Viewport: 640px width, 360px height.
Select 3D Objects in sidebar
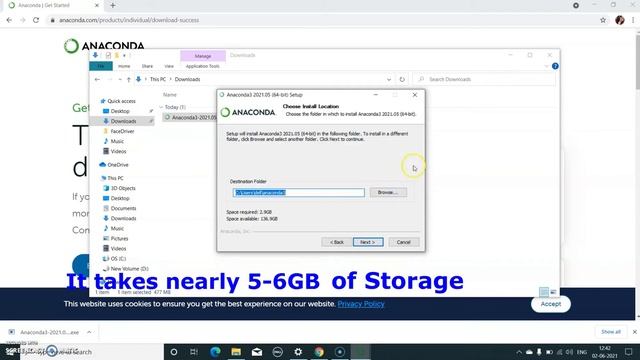pos(123,188)
